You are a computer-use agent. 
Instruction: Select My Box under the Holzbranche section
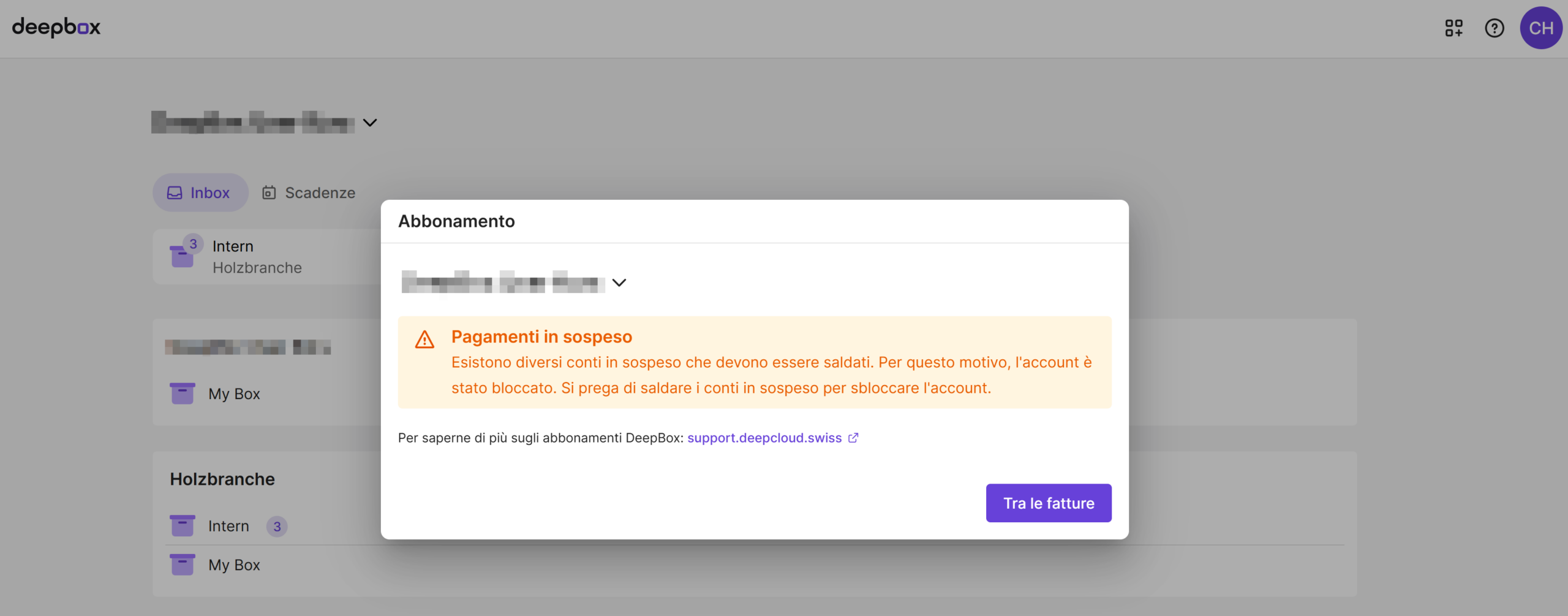234,565
